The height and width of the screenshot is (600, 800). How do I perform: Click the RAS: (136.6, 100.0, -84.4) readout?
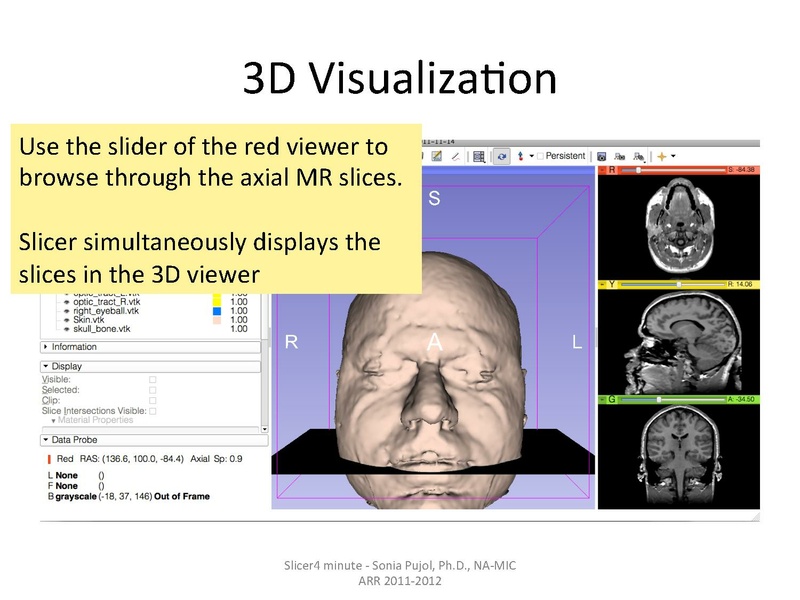tap(132, 459)
